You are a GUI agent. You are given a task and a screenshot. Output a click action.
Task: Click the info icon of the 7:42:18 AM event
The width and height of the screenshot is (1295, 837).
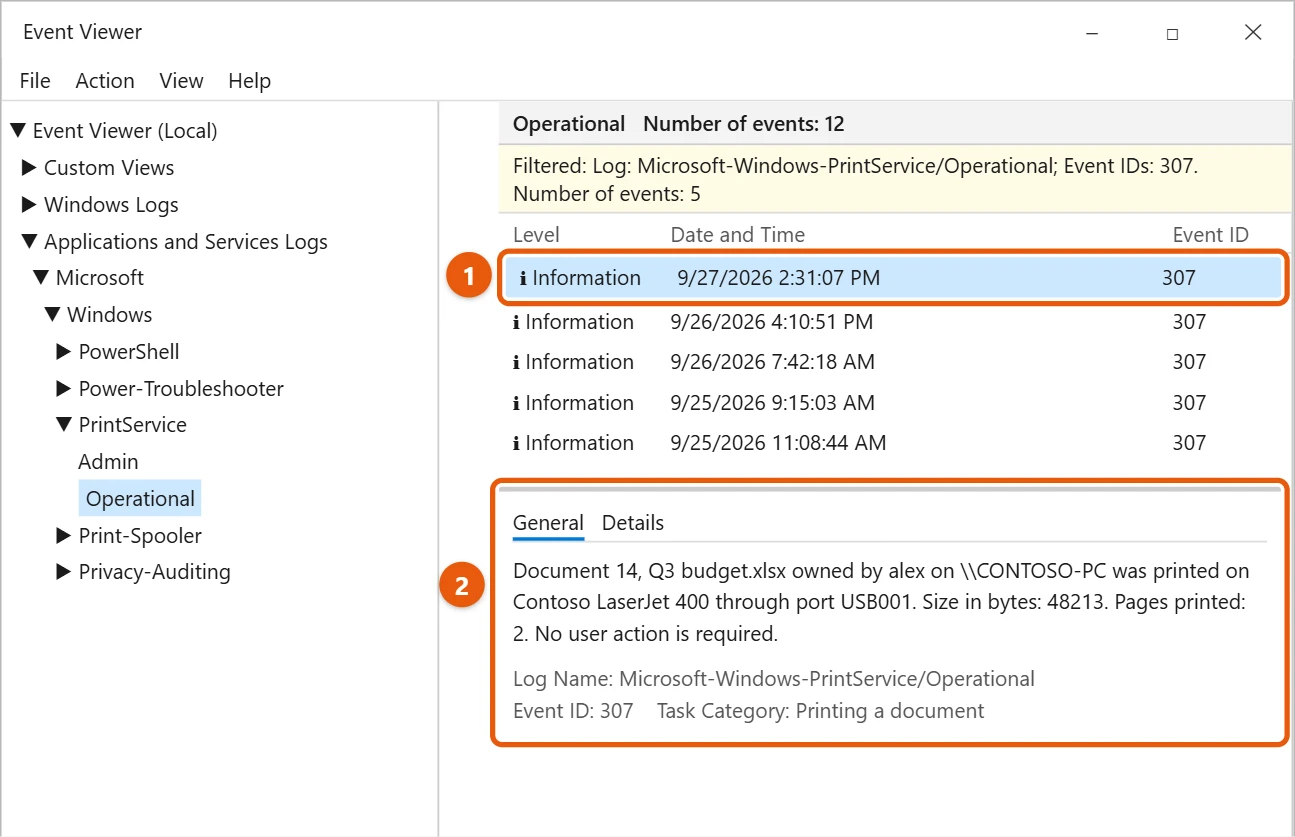[x=516, y=362]
